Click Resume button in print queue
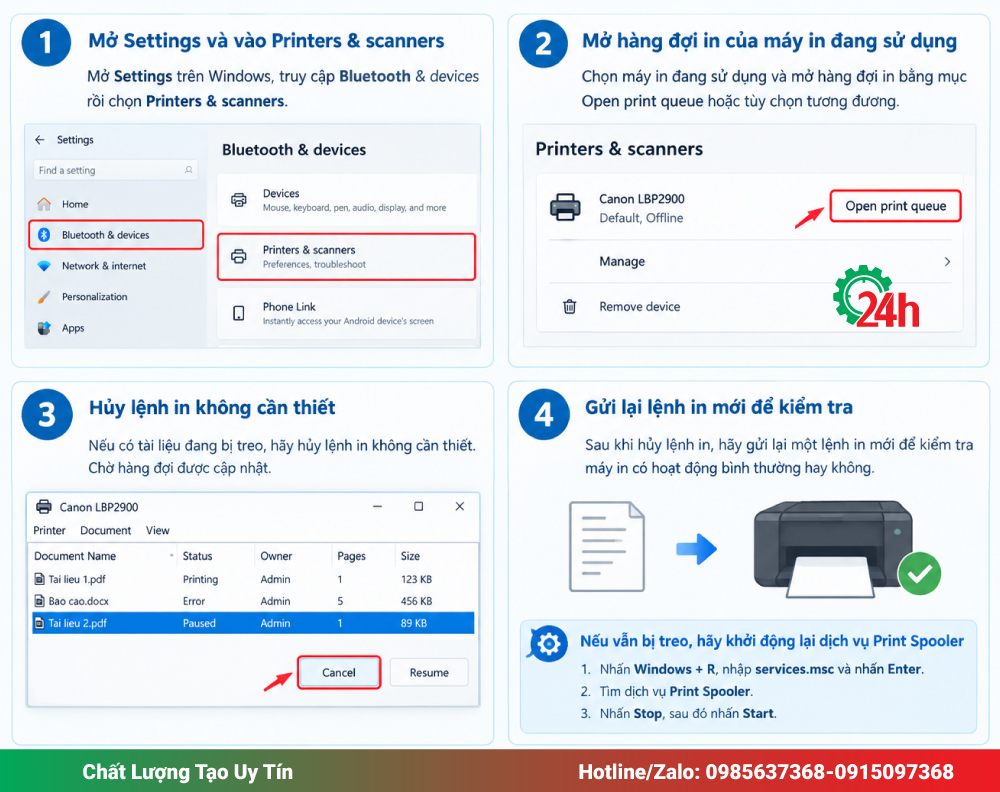Viewport: 1000px width, 792px height. pyautogui.click(x=429, y=672)
